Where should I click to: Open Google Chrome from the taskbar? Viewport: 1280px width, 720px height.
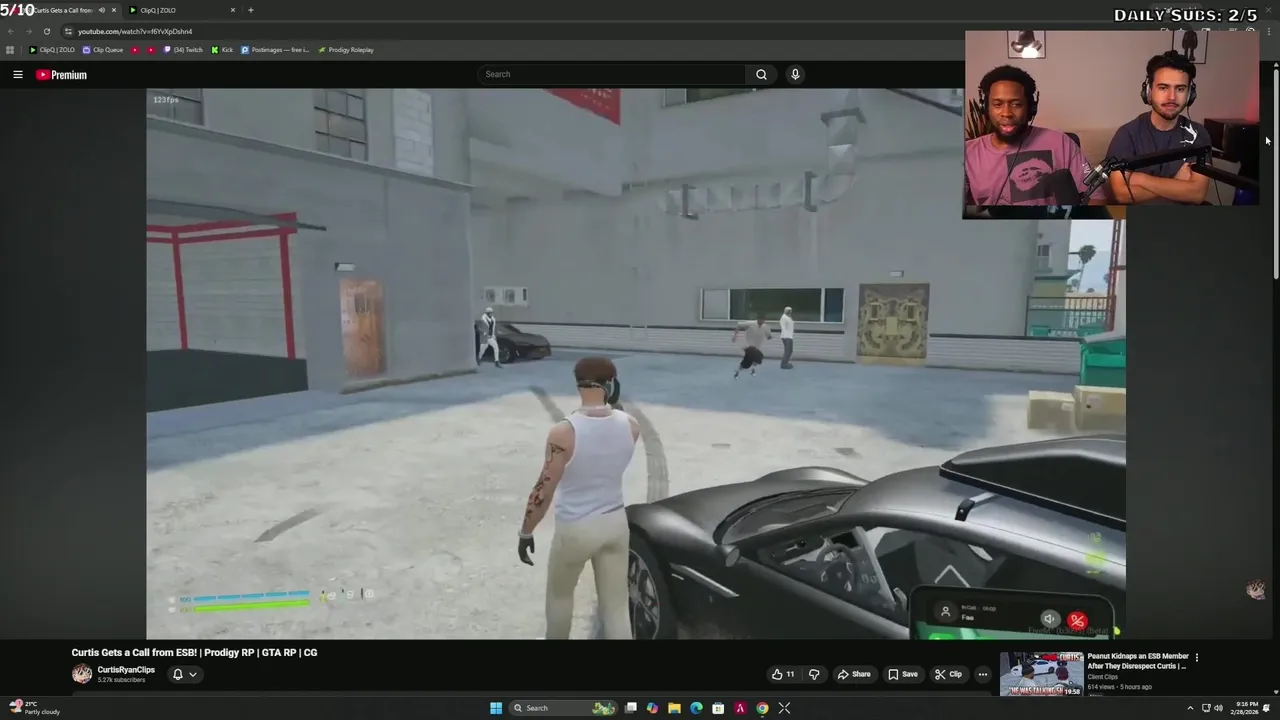(762, 708)
